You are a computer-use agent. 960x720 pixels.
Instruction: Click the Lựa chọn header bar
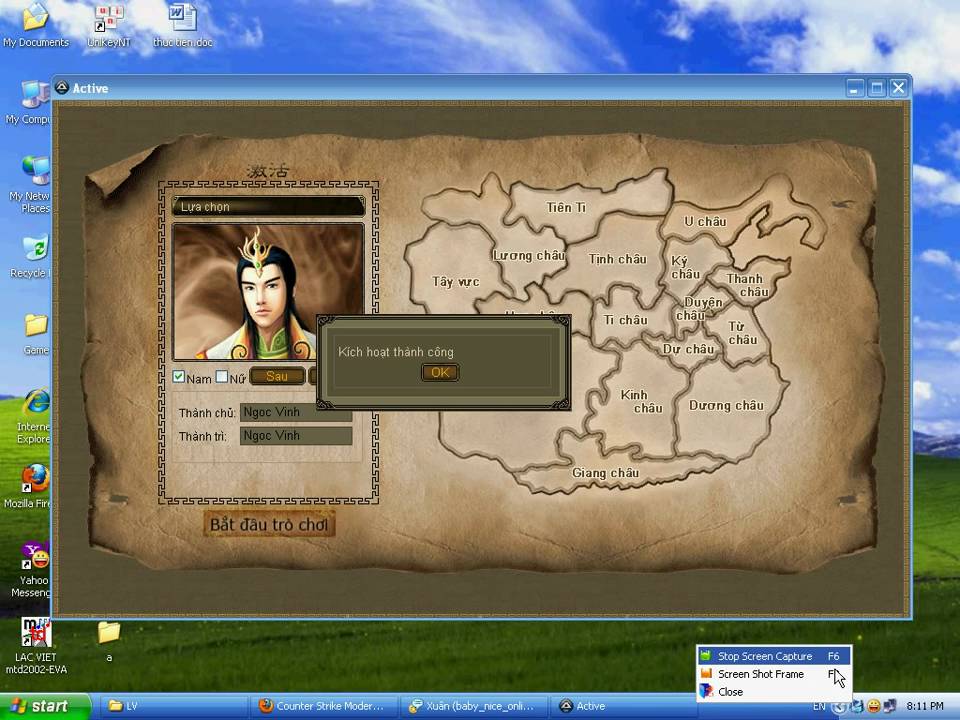(x=268, y=207)
